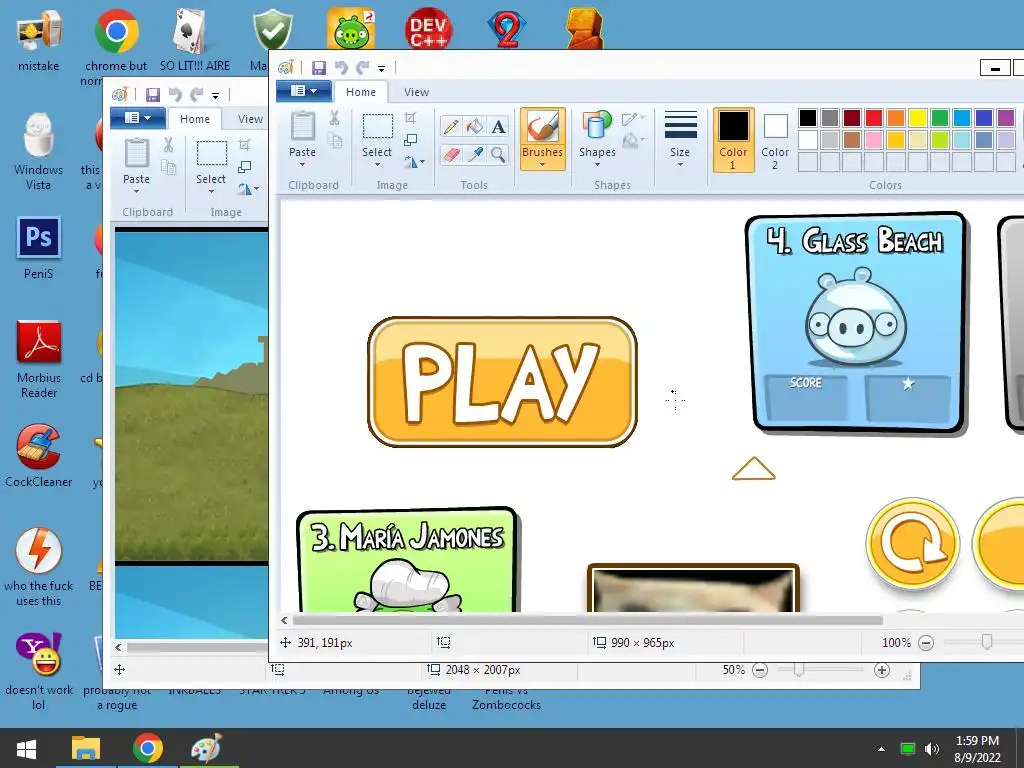Open the blue file menu in back Paint window
Image resolution: width=1024 pixels, height=768 pixels.
(138, 118)
